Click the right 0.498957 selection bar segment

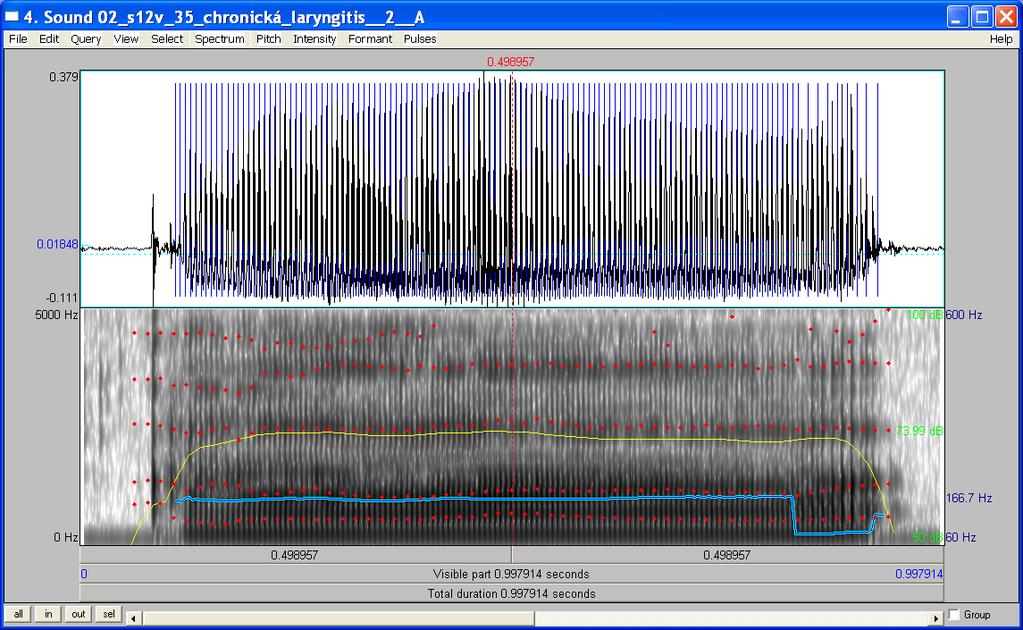click(x=727, y=555)
